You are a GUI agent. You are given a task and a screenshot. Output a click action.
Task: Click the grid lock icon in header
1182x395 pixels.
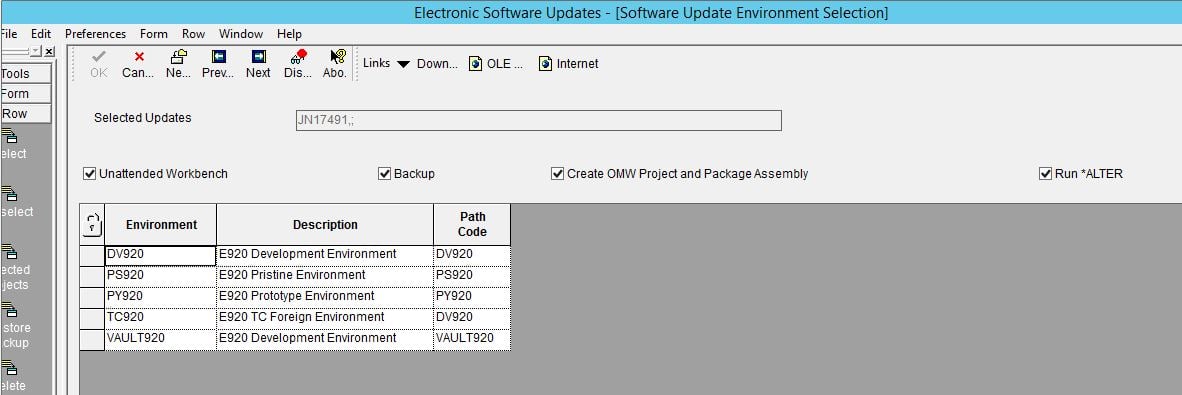coord(92,225)
